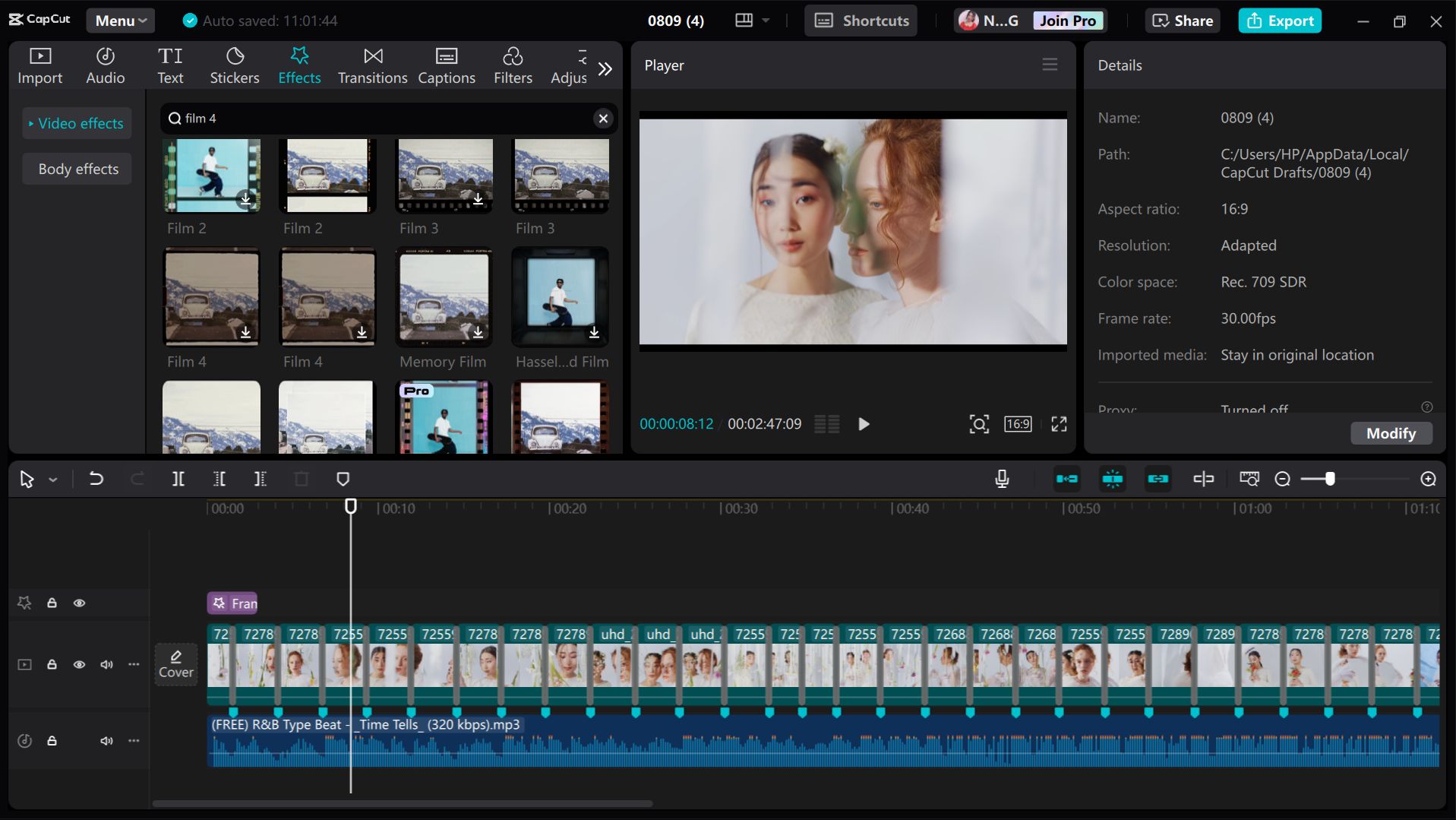1456x820 pixels.
Task: Click the undo arrow in timeline toolbar
Action: click(x=96, y=479)
